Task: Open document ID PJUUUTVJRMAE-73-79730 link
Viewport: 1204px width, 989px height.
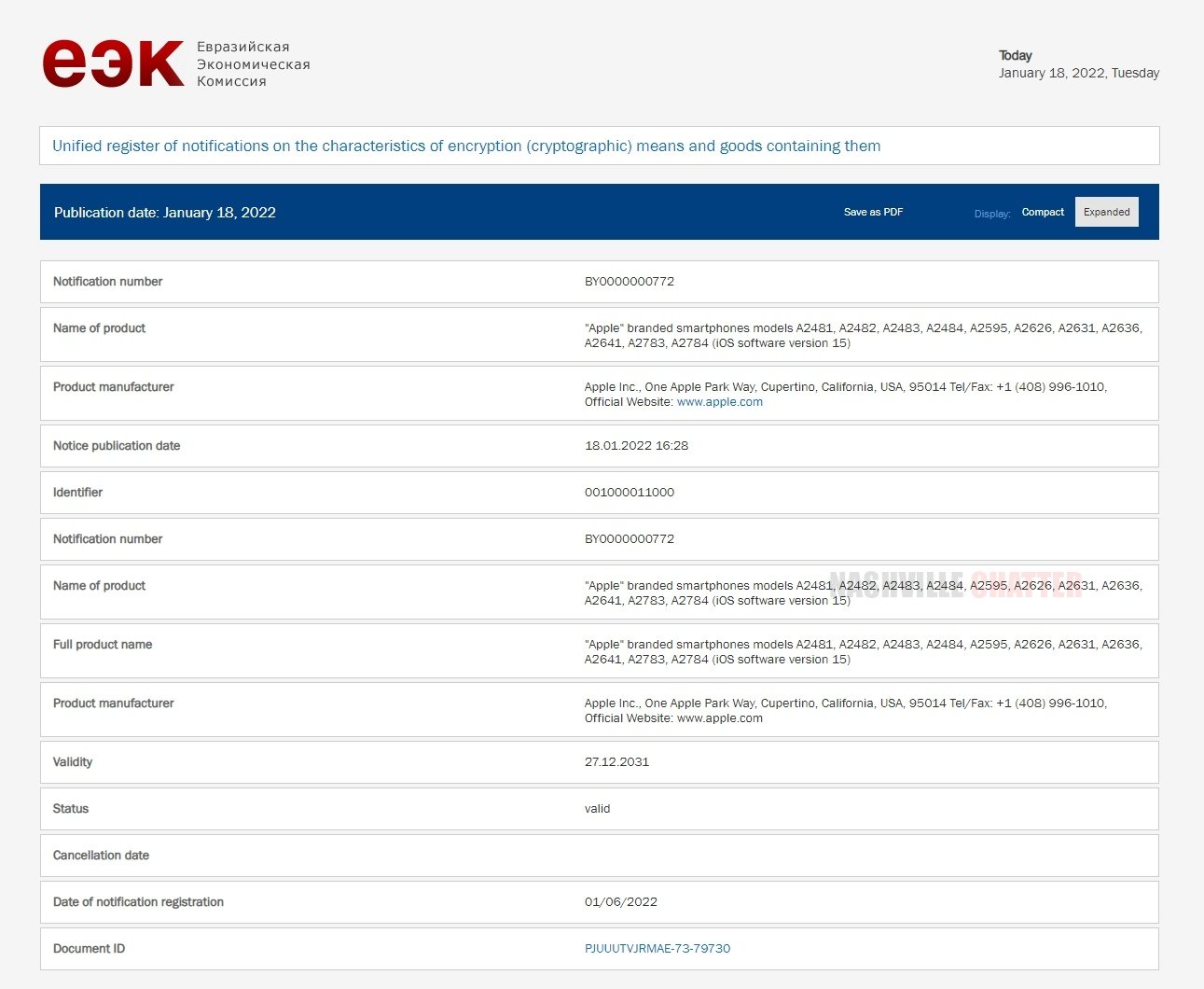Action: tap(657, 948)
